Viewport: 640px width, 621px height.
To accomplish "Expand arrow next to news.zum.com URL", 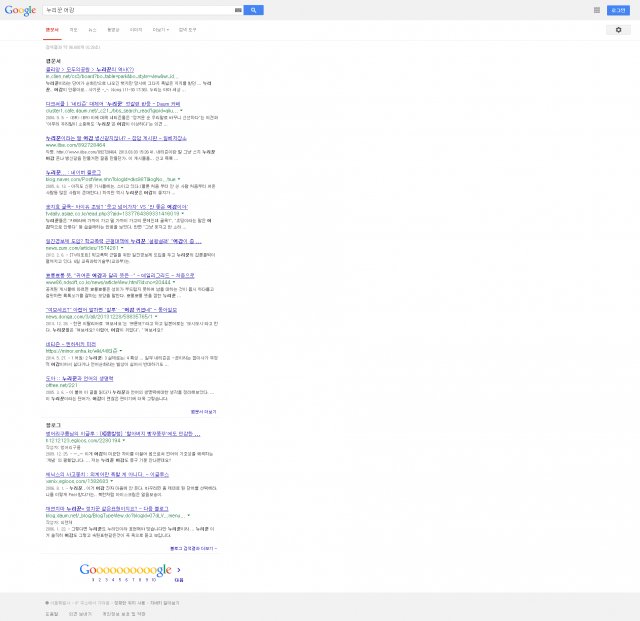I will click(122, 248).
